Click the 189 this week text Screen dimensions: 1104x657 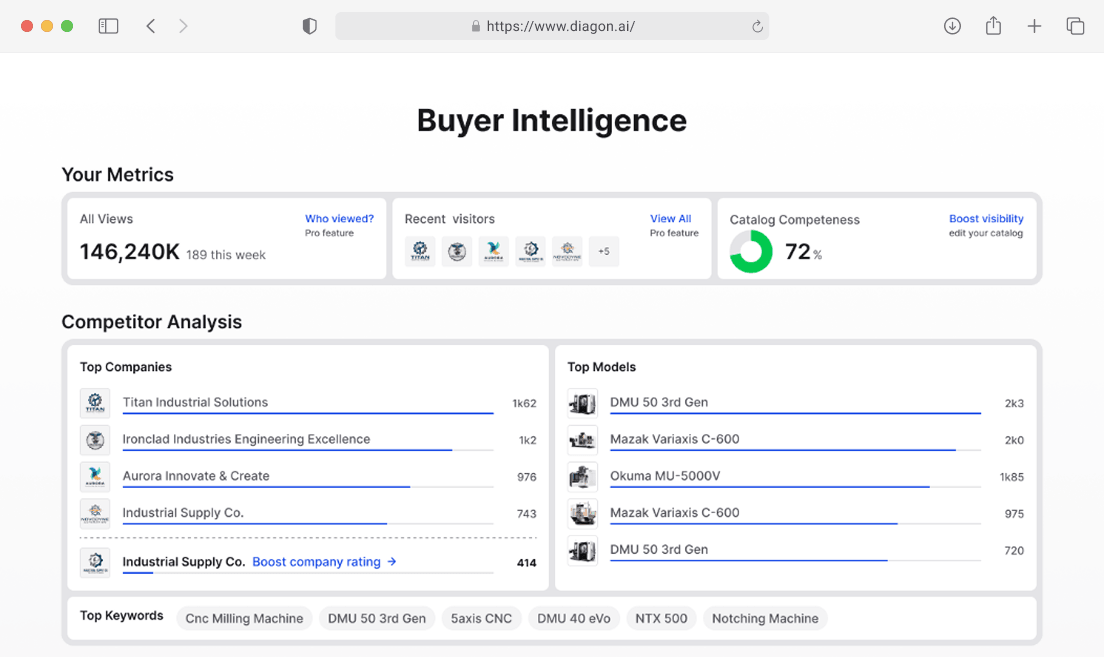[226, 255]
